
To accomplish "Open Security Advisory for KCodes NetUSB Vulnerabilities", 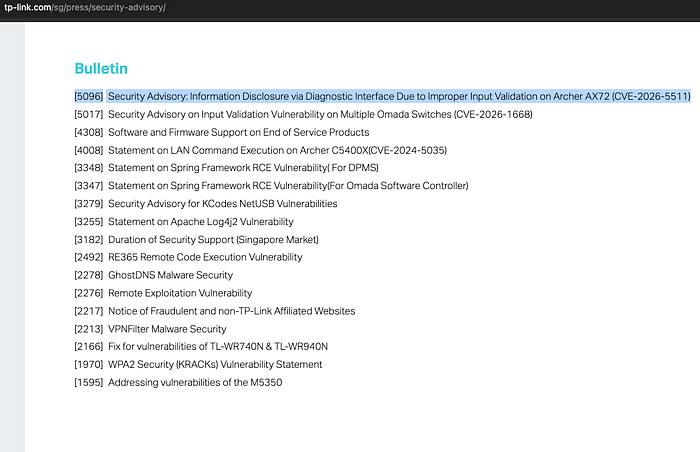I will [222, 204].
